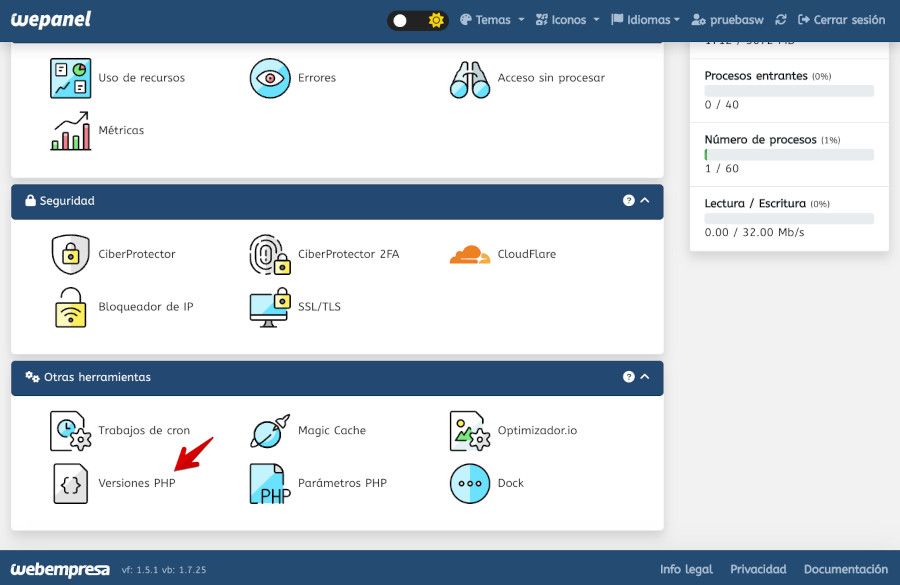Click Cerrar sesión
The width and height of the screenshot is (900, 585).
tap(841, 20)
